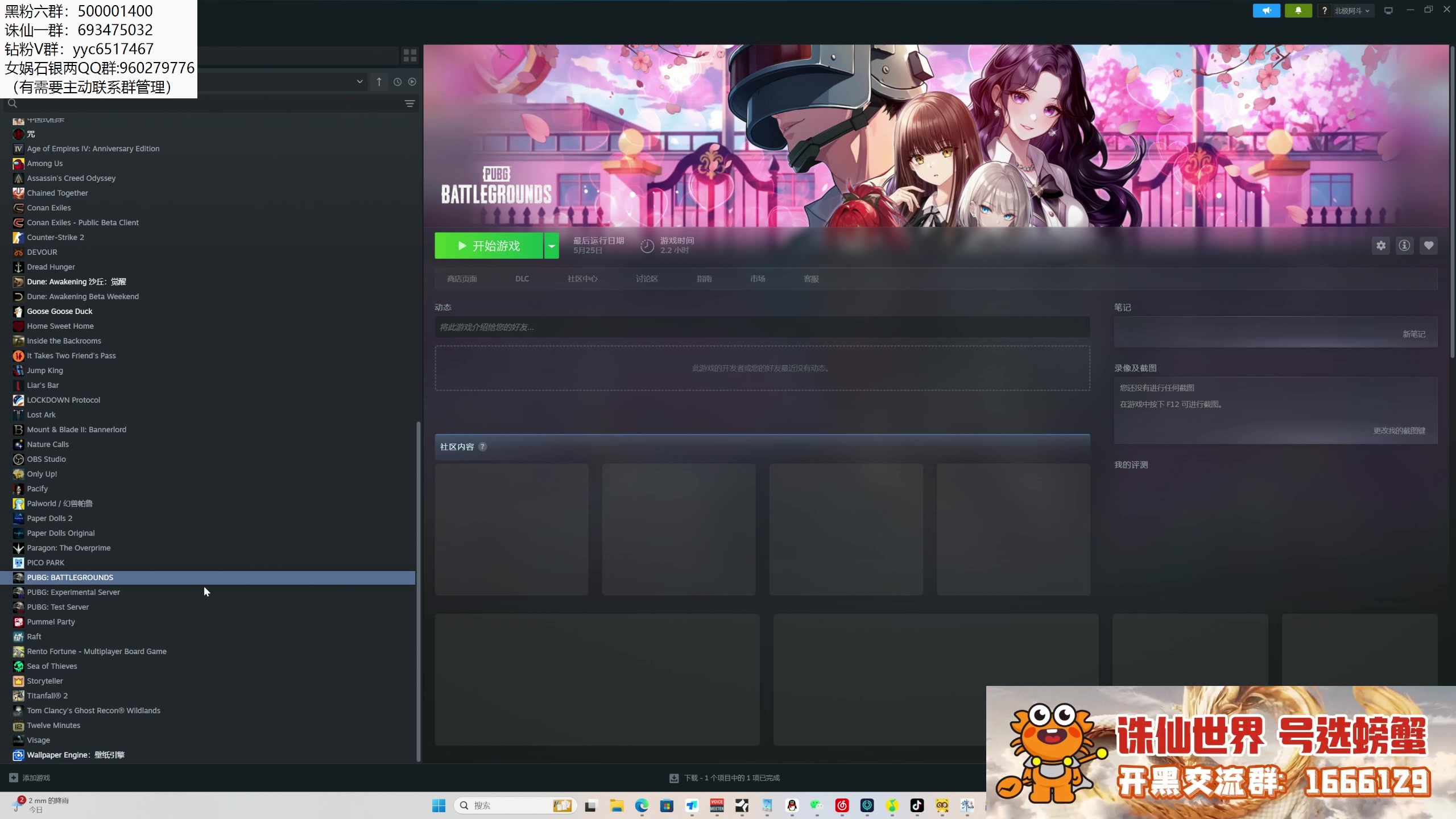
Task: Open Task View icon on taskbar
Action: (x=590, y=805)
